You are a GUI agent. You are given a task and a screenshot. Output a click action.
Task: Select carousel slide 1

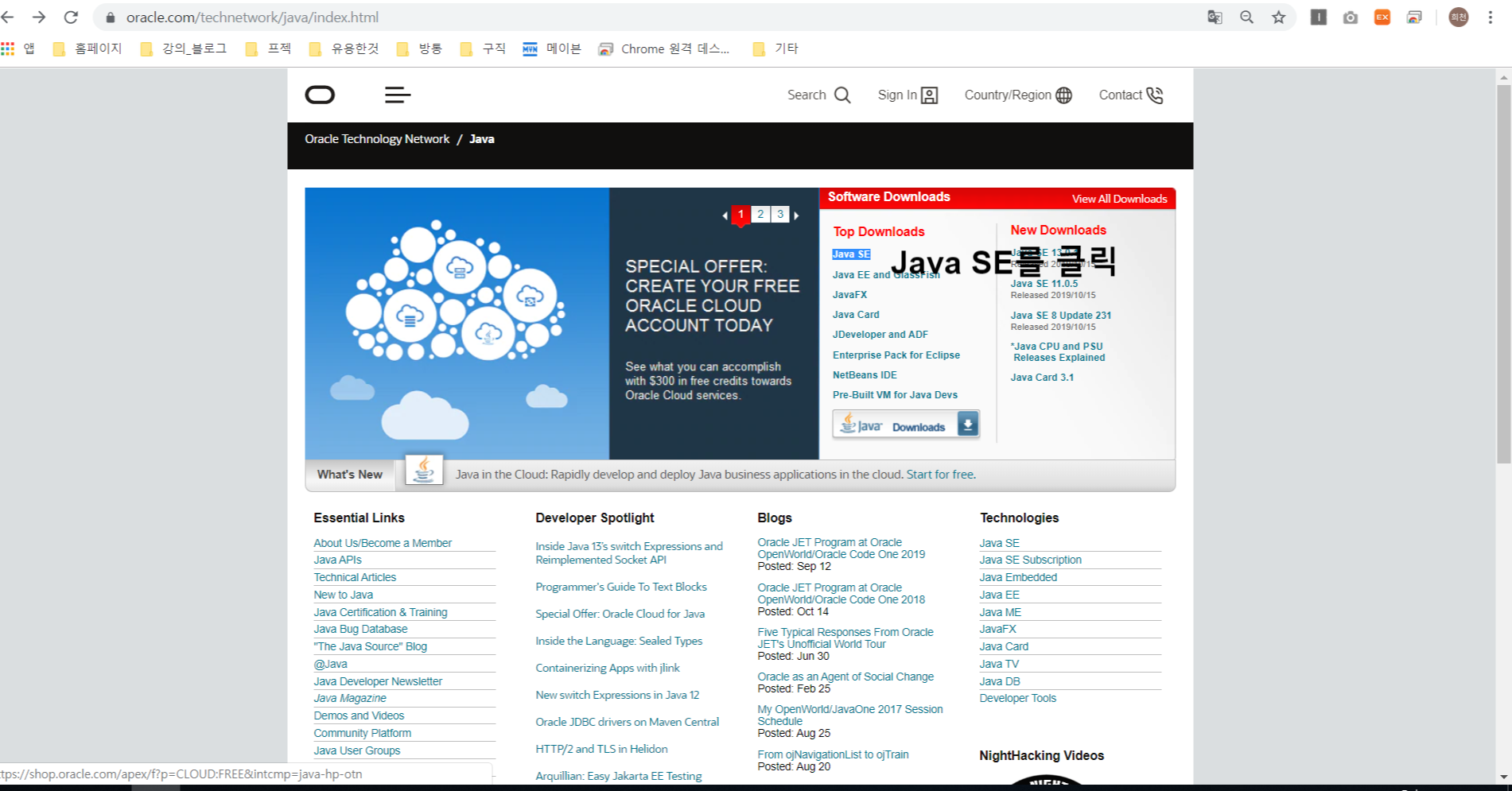740,215
